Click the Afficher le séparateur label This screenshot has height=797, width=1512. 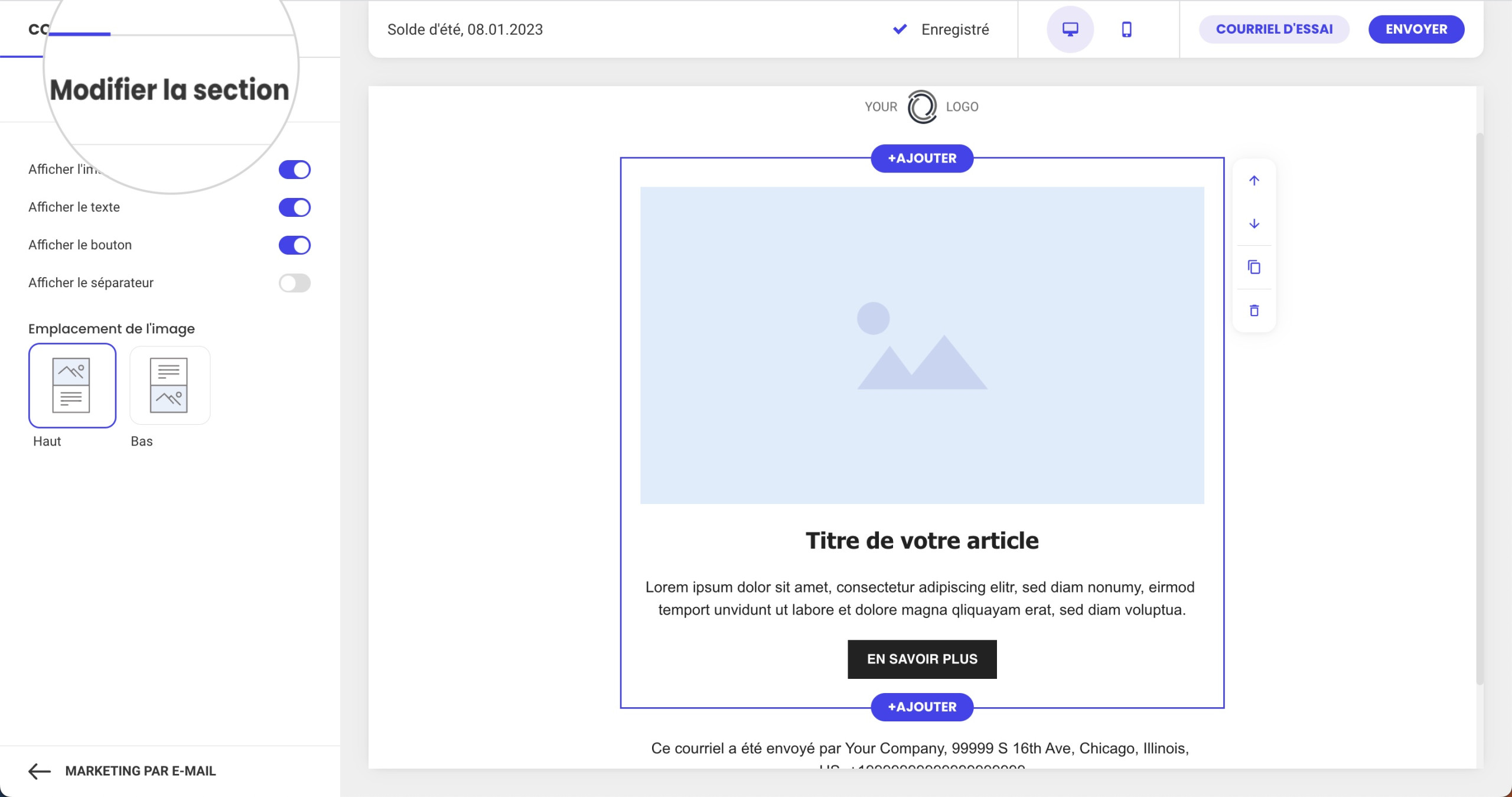91,282
